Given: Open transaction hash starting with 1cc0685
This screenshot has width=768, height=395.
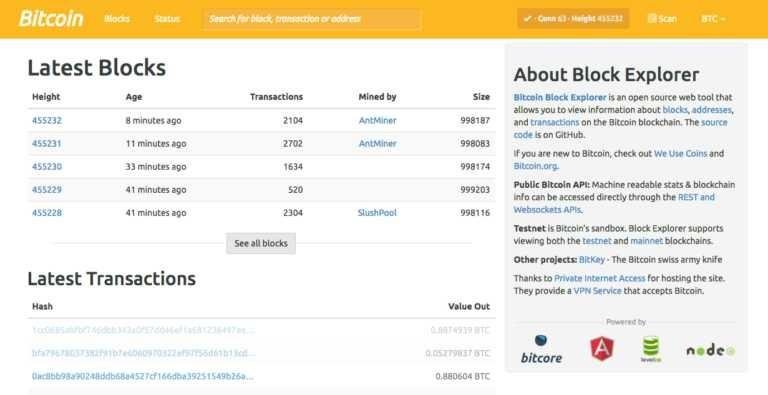Looking at the screenshot, I should [x=144, y=330].
